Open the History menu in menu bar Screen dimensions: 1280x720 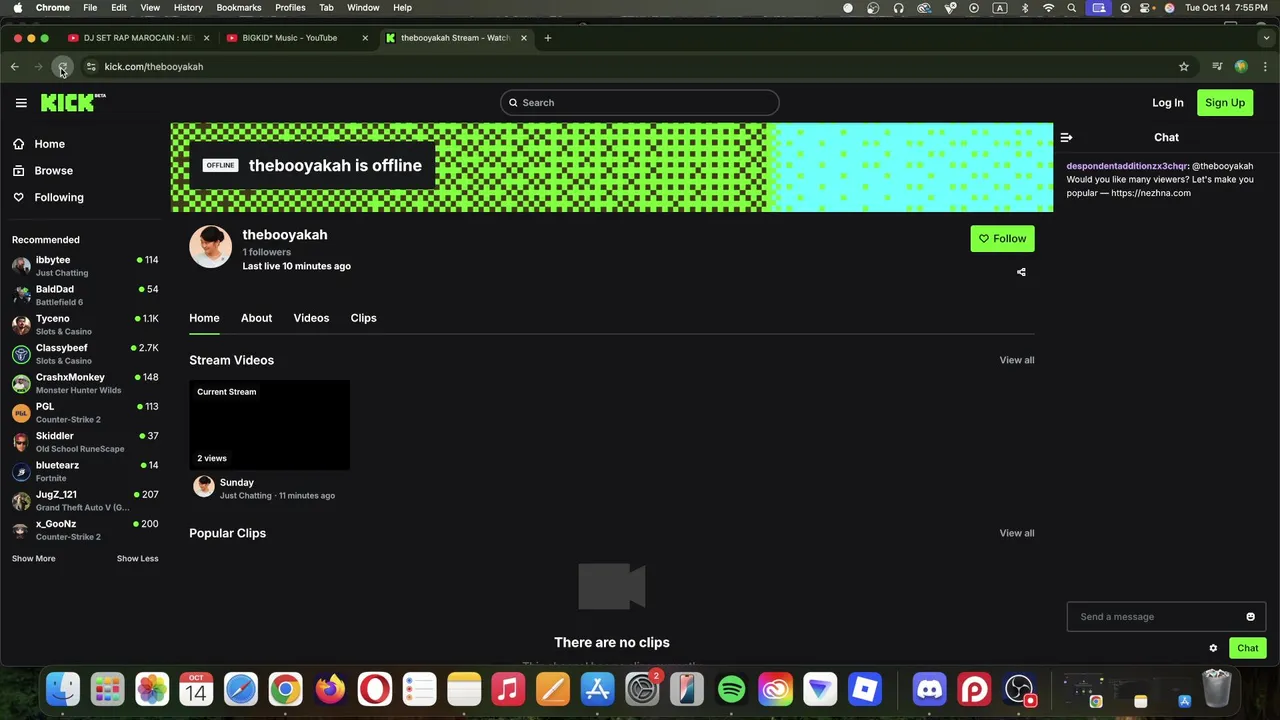click(188, 8)
